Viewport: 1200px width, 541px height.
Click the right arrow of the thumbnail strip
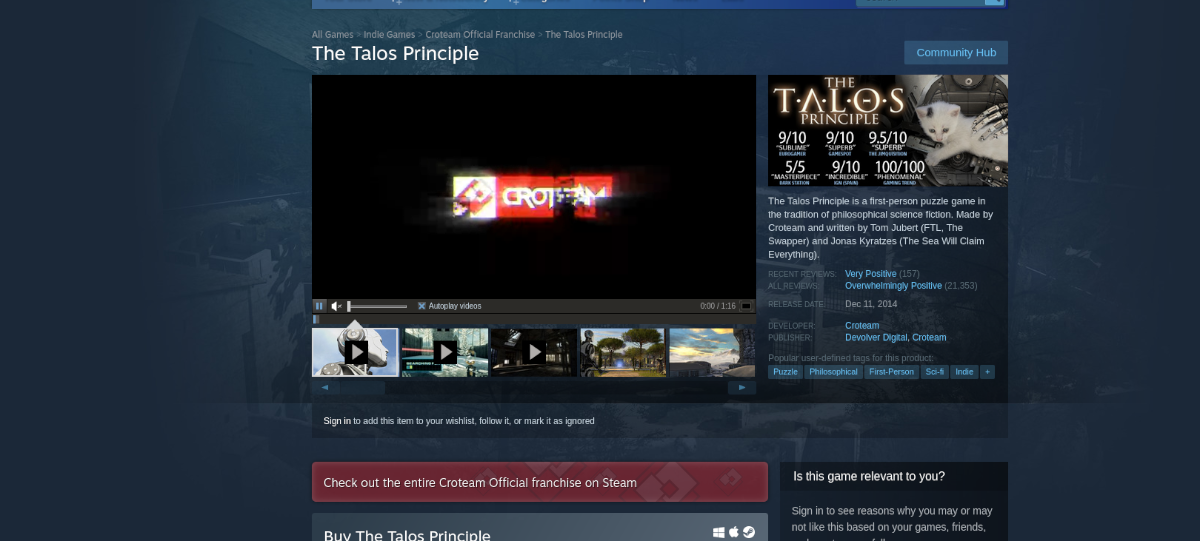(742, 387)
